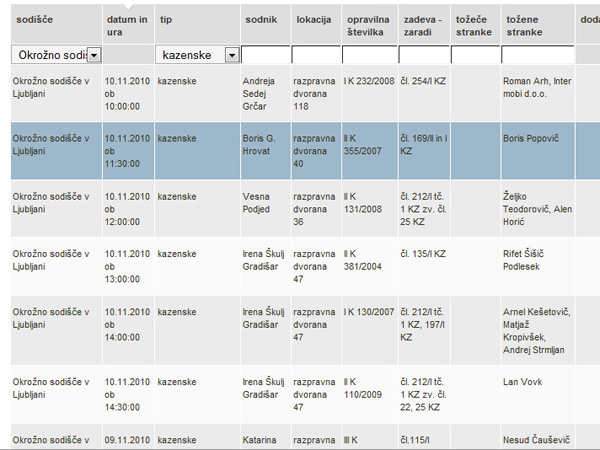600x450 pixels.
Task: Focus the zadeva - zaradi filter field
Action: click(423, 55)
